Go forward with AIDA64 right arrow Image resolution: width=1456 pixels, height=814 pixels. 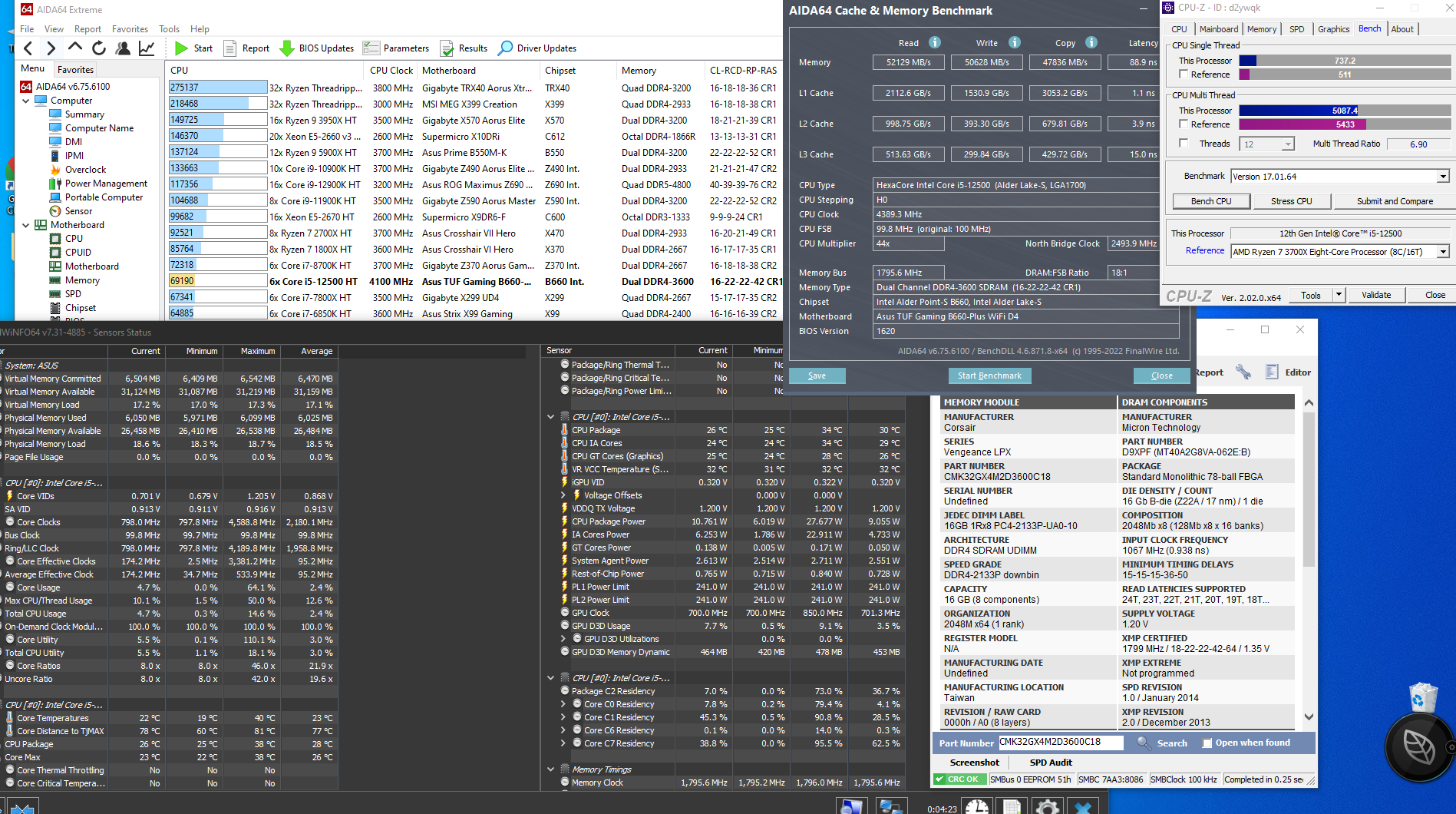(51, 48)
